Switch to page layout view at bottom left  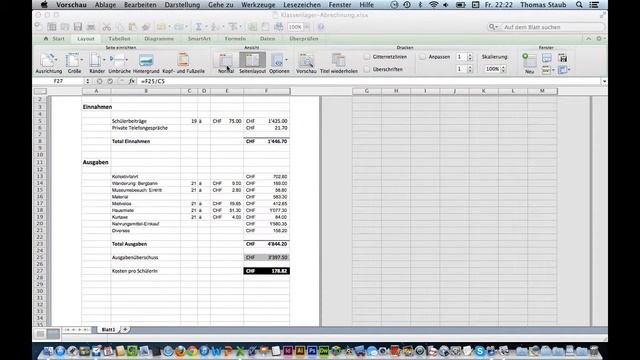point(53,334)
